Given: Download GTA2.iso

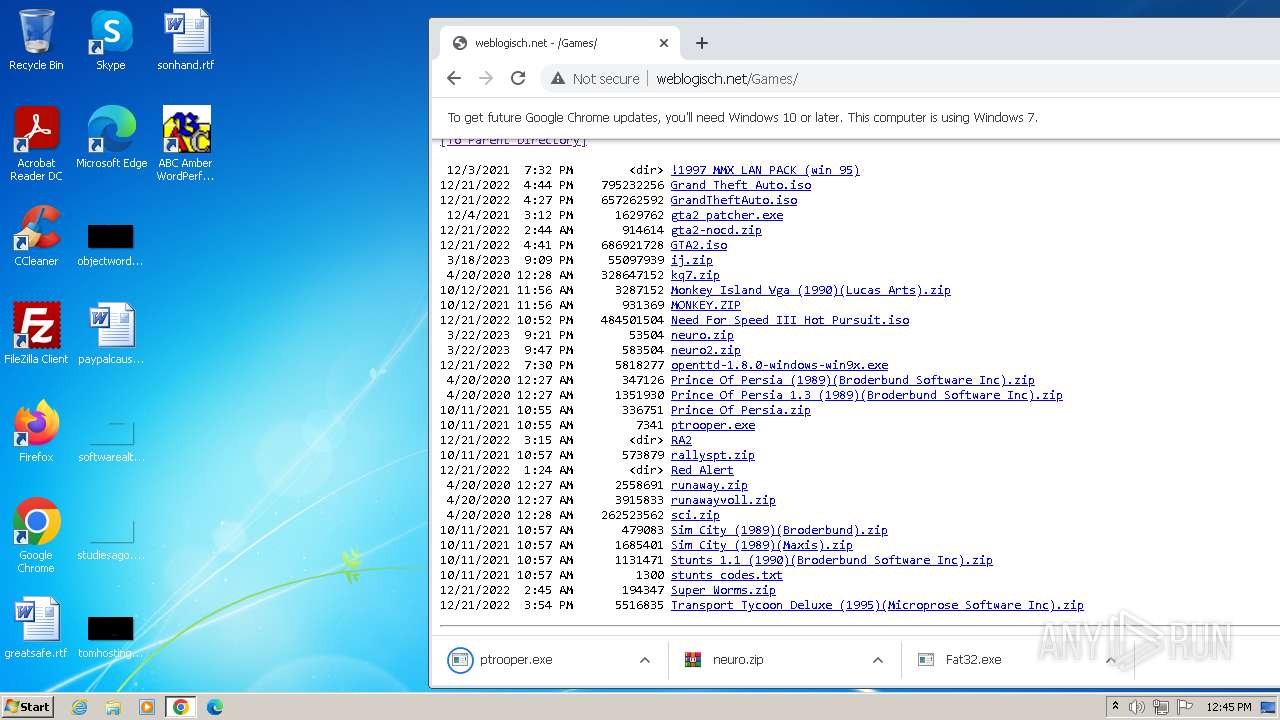Looking at the screenshot, I should pyautogui.click(x=699, y=245).
